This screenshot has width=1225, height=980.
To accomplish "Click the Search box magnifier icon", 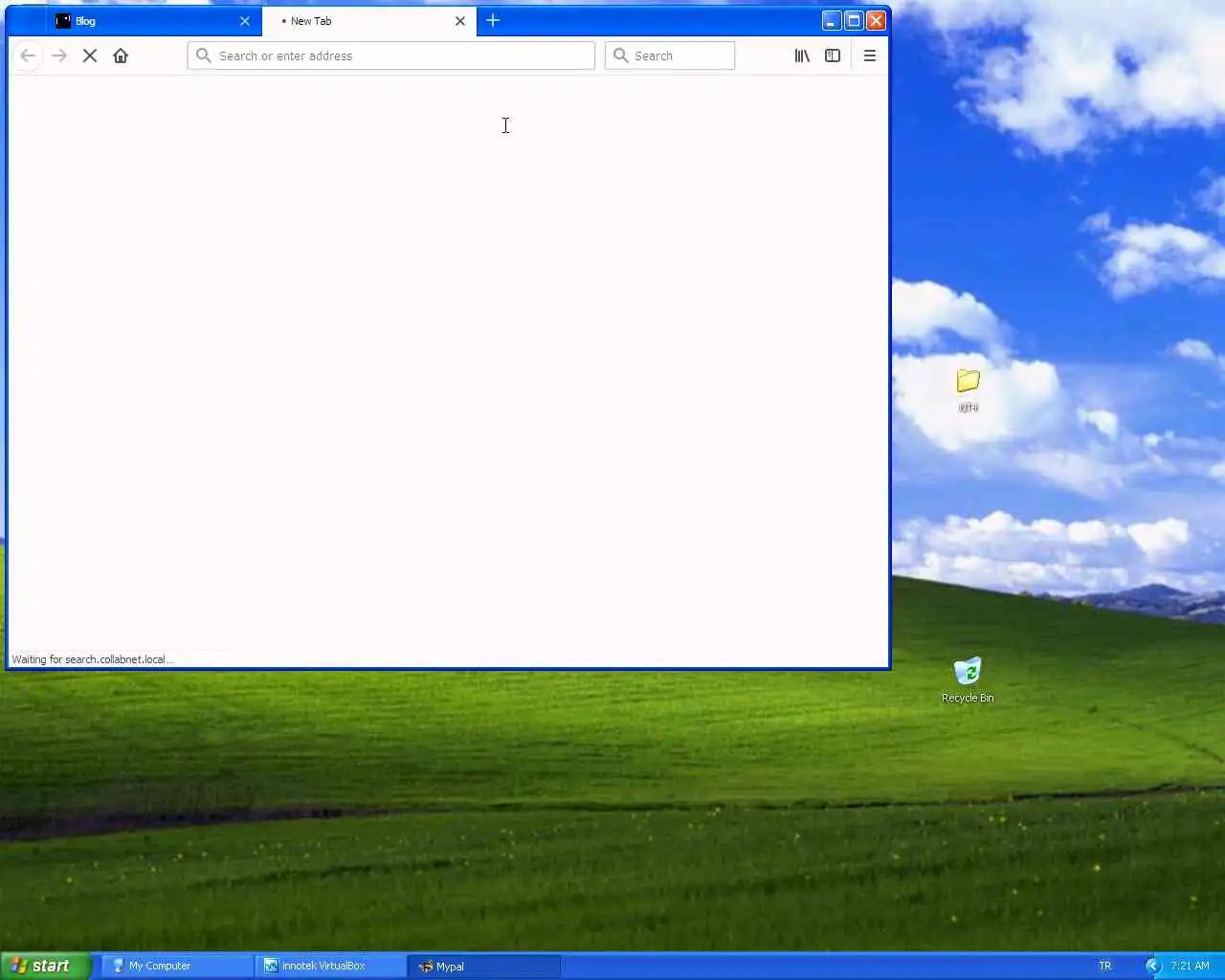I will coord(621,56).
